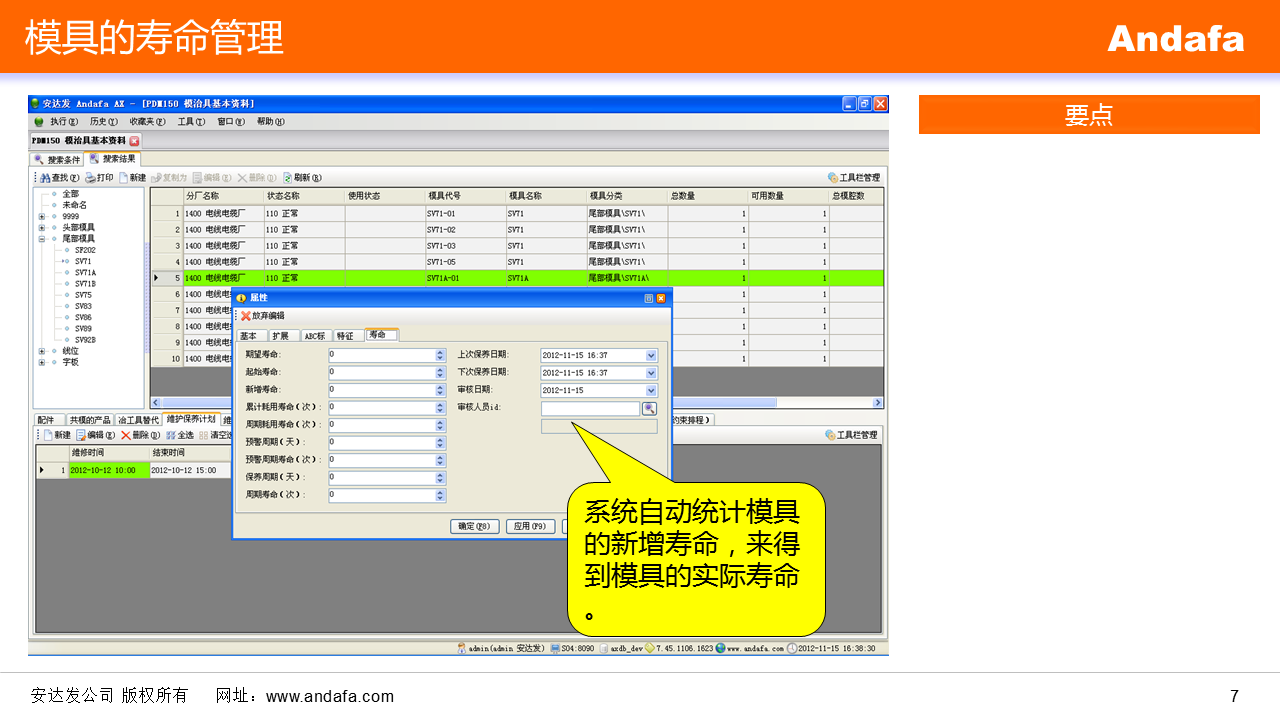The image size is (1280, 720).
Task: Expand the 头部模具 tree node
Action: point(42,228)
